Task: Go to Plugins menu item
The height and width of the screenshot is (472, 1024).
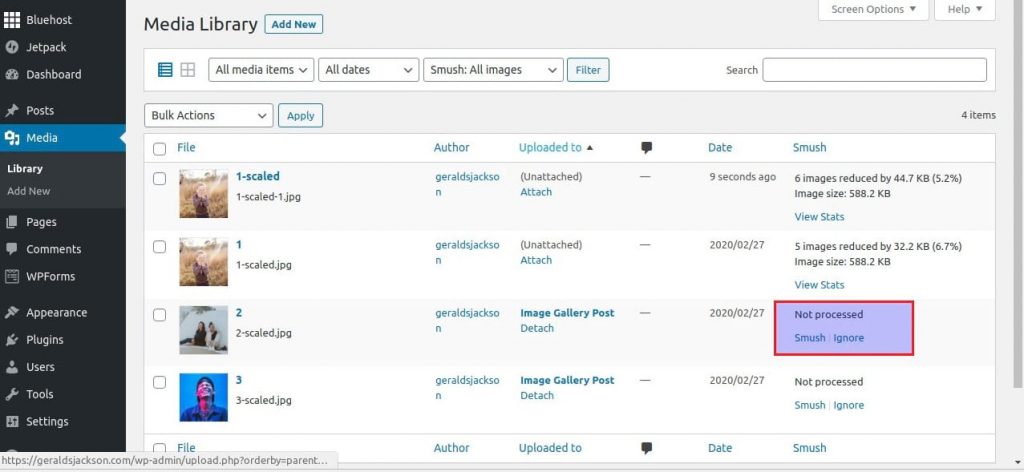Action: tap(44, 339)
